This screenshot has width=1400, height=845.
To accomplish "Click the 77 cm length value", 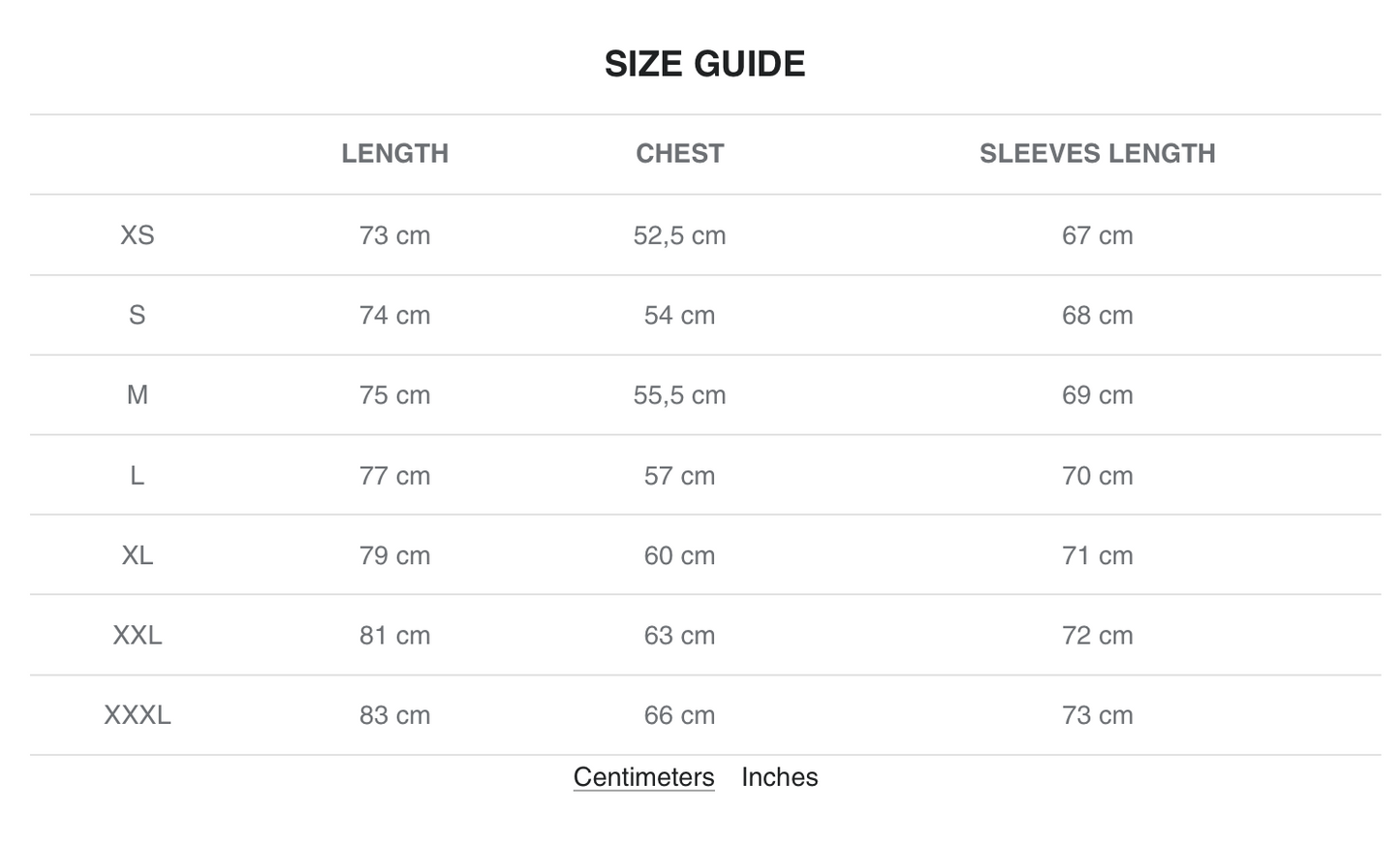I will [394, 476].
